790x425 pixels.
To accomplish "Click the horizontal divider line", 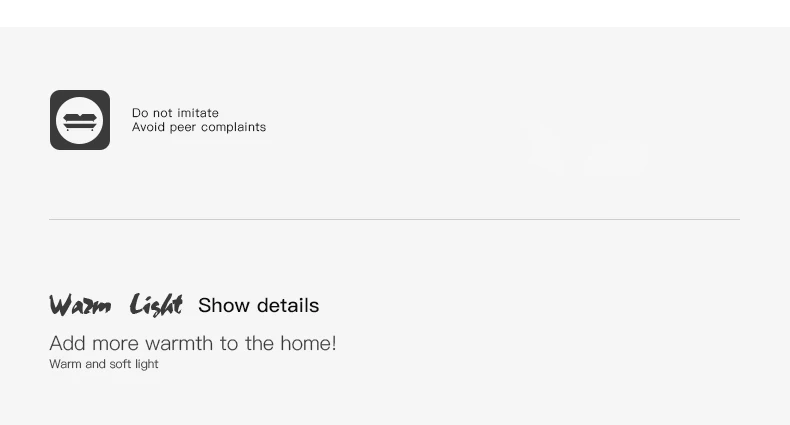I will 394,219.
